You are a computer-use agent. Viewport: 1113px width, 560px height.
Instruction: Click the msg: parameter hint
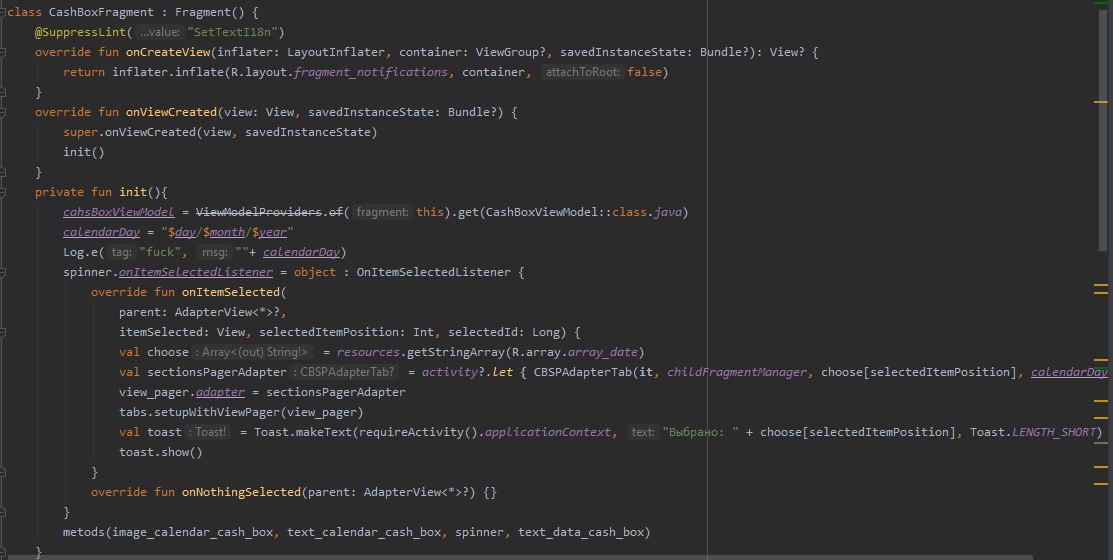point(213,252)
